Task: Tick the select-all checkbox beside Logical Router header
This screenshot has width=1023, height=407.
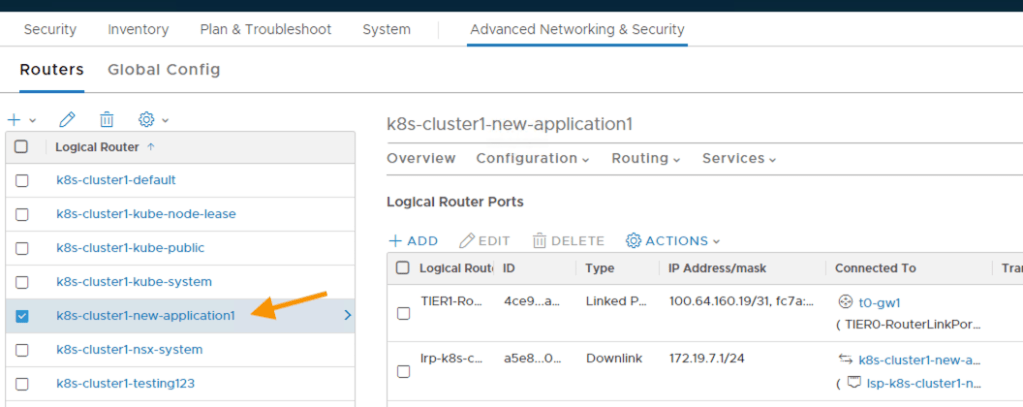Action: [x=22, y=146]
